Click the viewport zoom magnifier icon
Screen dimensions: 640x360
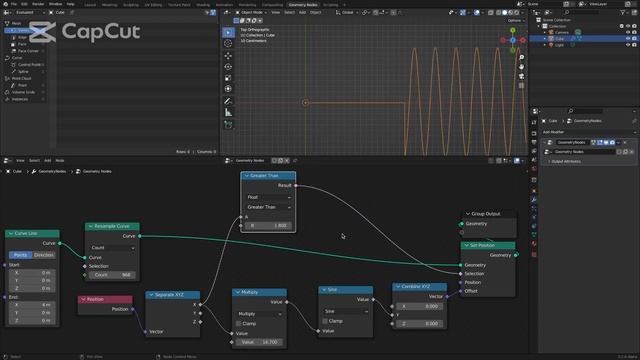click(x=521, y=58)
